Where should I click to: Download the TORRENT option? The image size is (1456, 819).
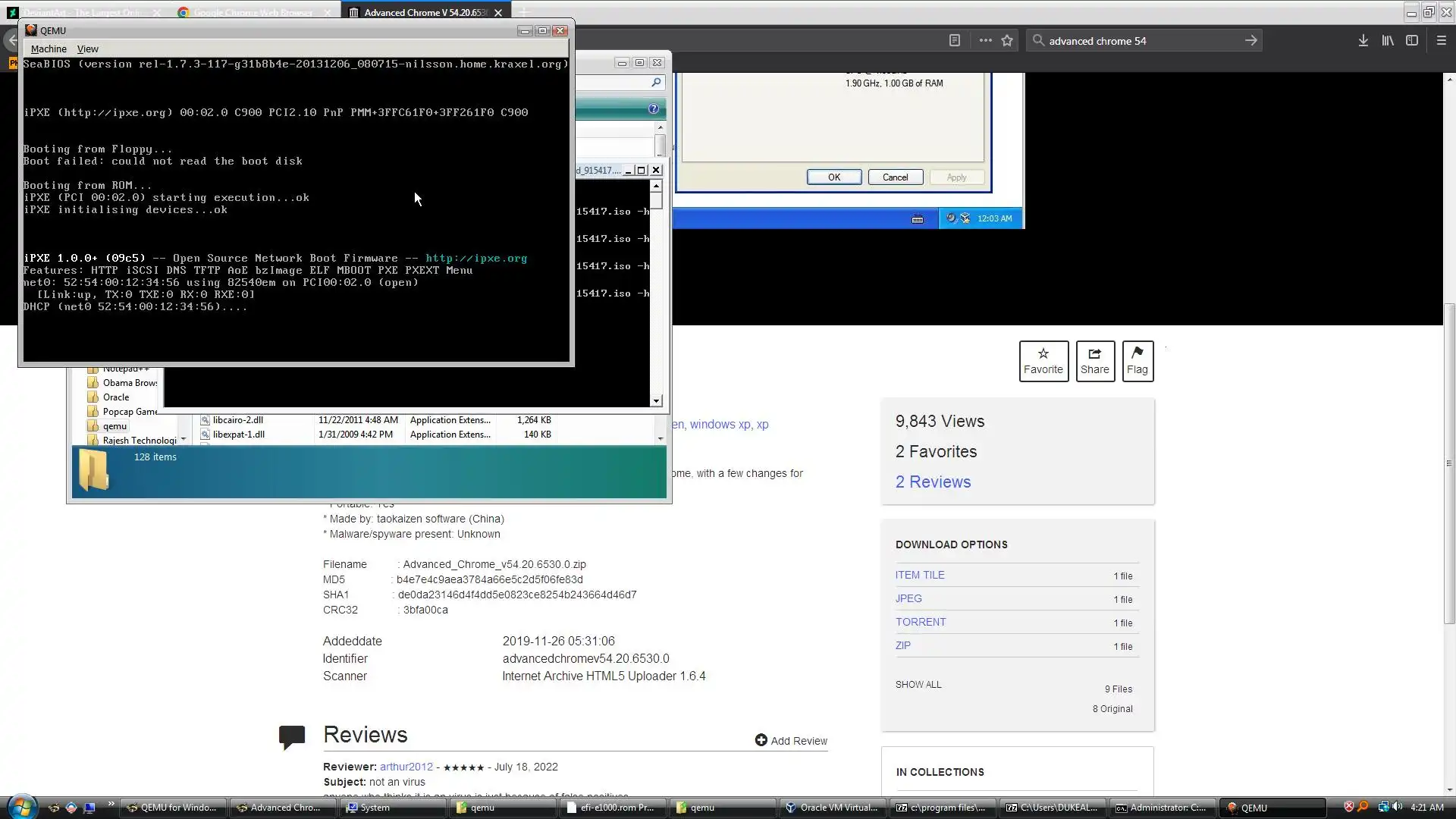(920, 622)
